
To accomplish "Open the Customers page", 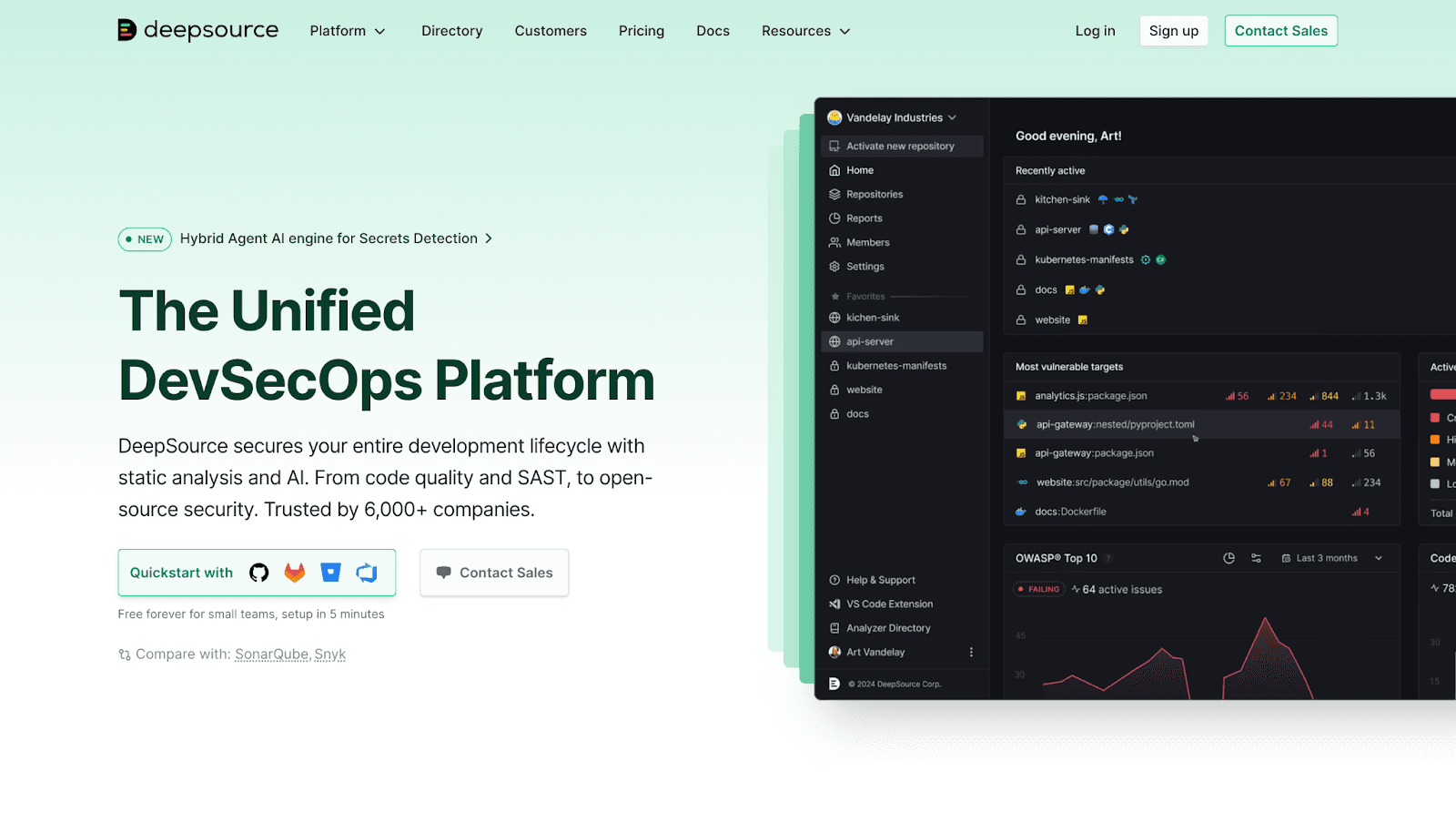I will click(x=551, y=31).
